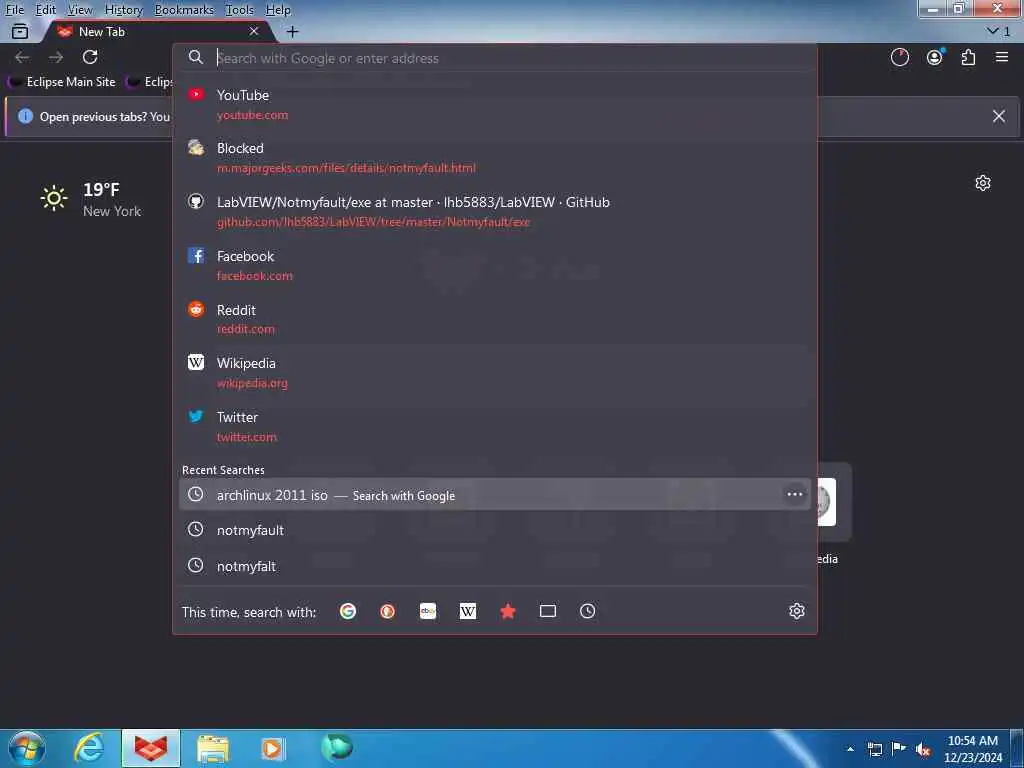Dismiss the Open previous tabs notification

pyautogui.click(x=999, y=116)
